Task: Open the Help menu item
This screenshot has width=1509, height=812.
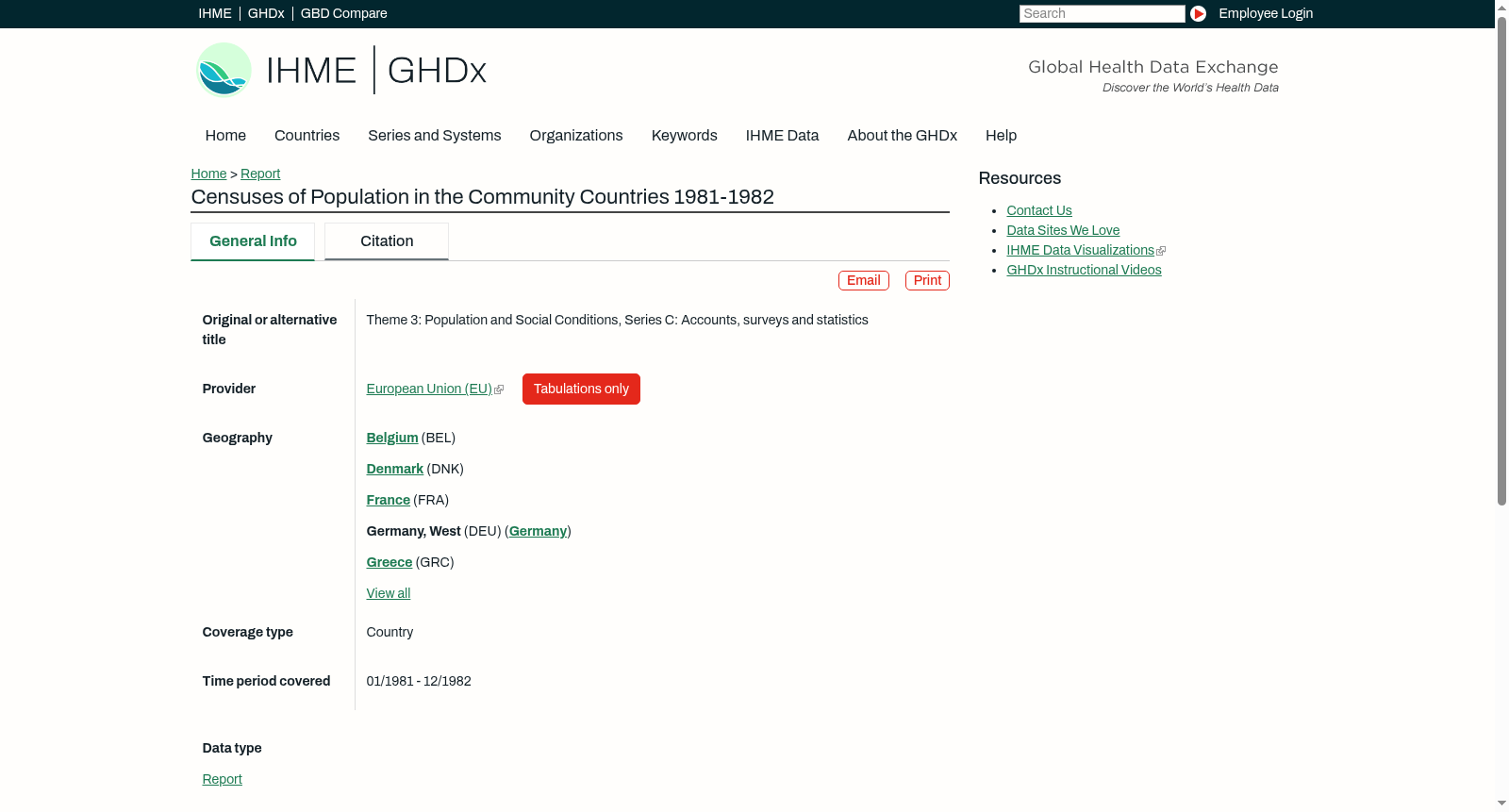Action: pos(1001,135)
